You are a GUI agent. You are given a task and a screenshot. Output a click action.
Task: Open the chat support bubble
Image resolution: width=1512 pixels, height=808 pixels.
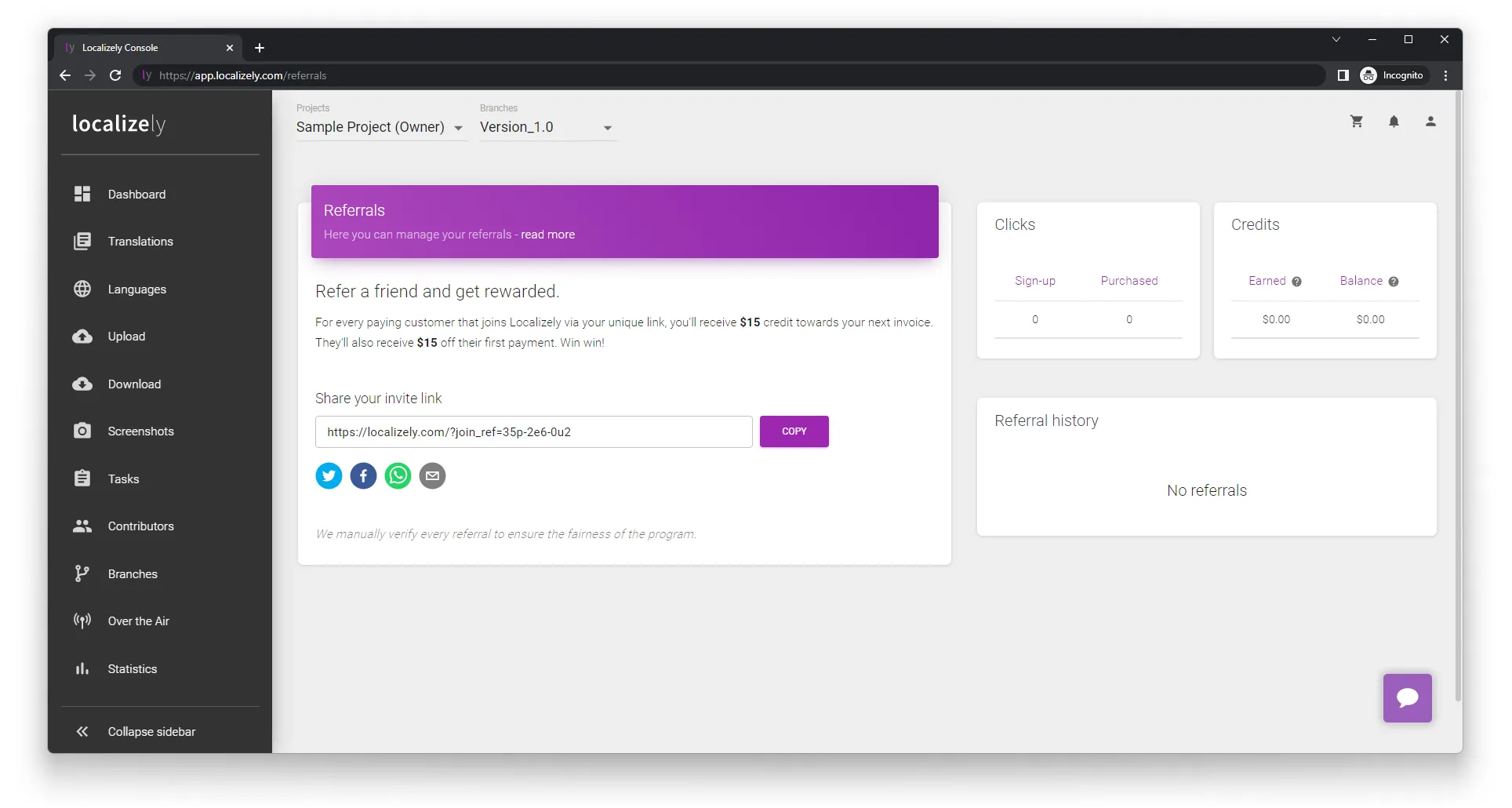coord(1407,697)
